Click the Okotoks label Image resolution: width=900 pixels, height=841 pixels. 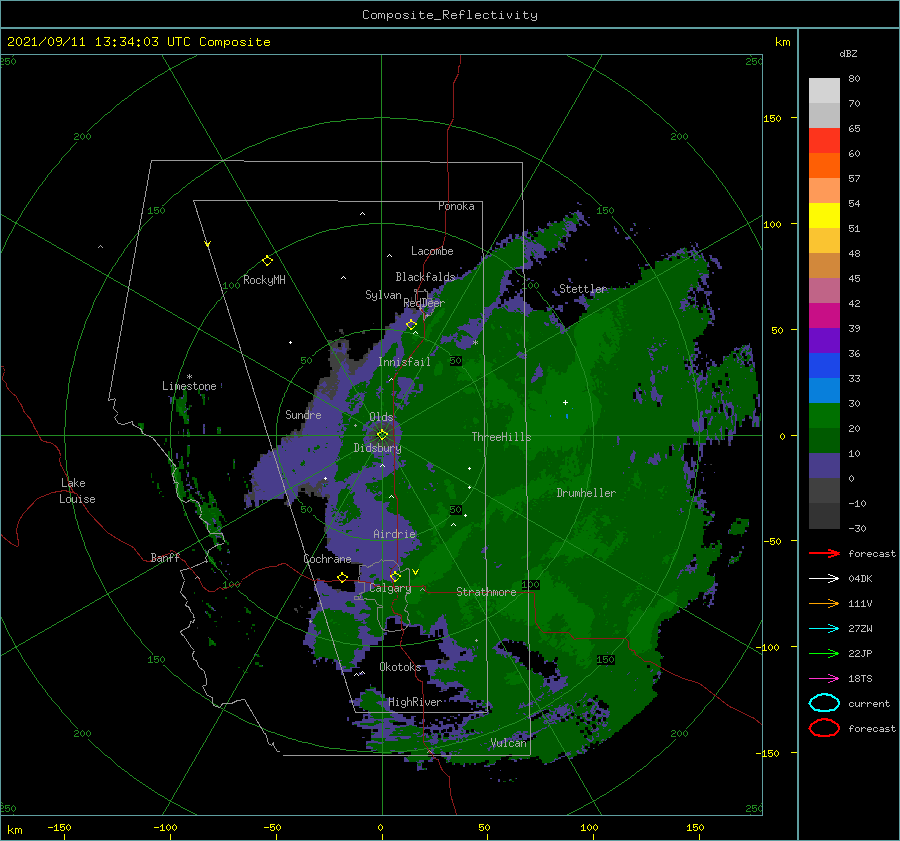400,668
